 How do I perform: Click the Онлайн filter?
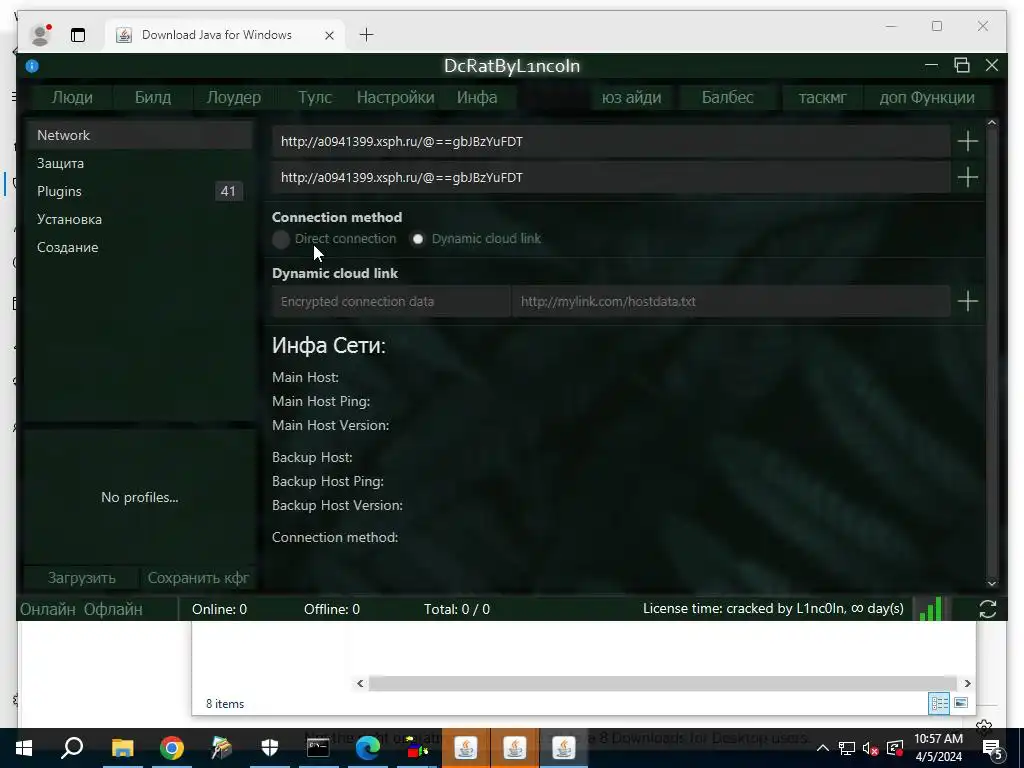pyautogui.click(x=48, y=609)
